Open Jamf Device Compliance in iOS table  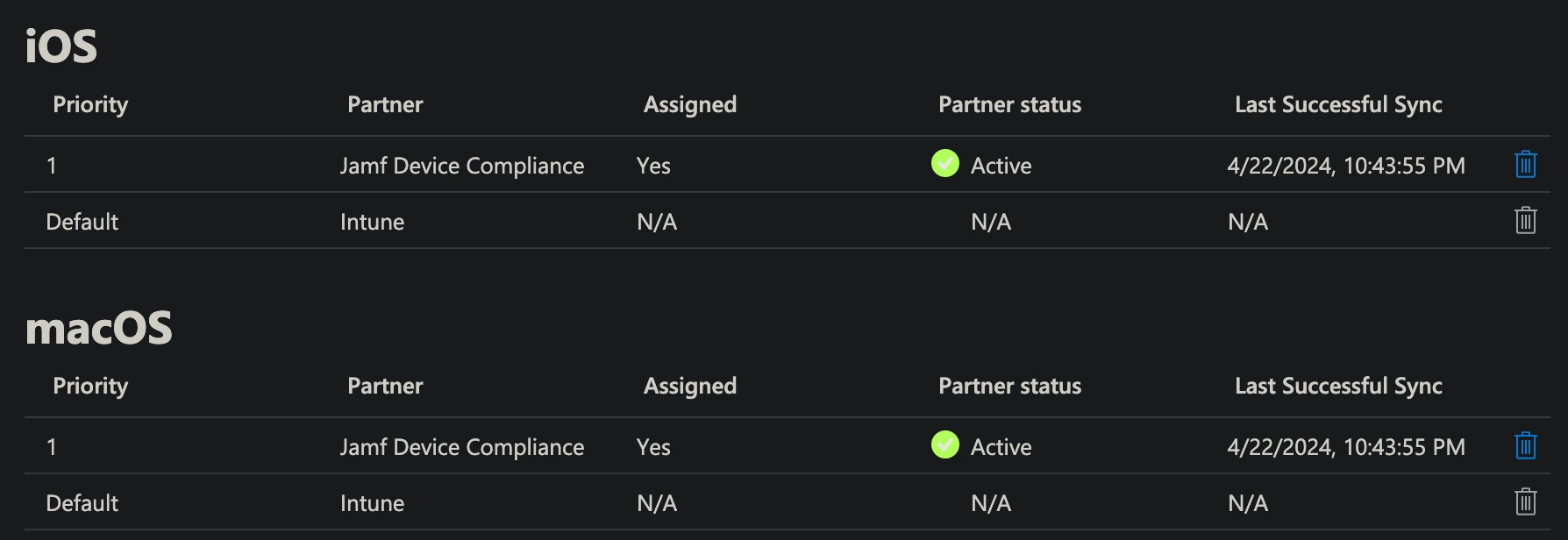(462, 166)
